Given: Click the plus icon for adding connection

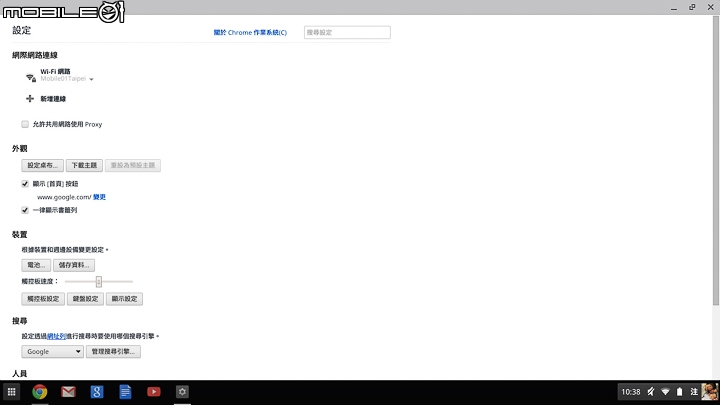Looking at the screenshot, I should pos(30,99).
